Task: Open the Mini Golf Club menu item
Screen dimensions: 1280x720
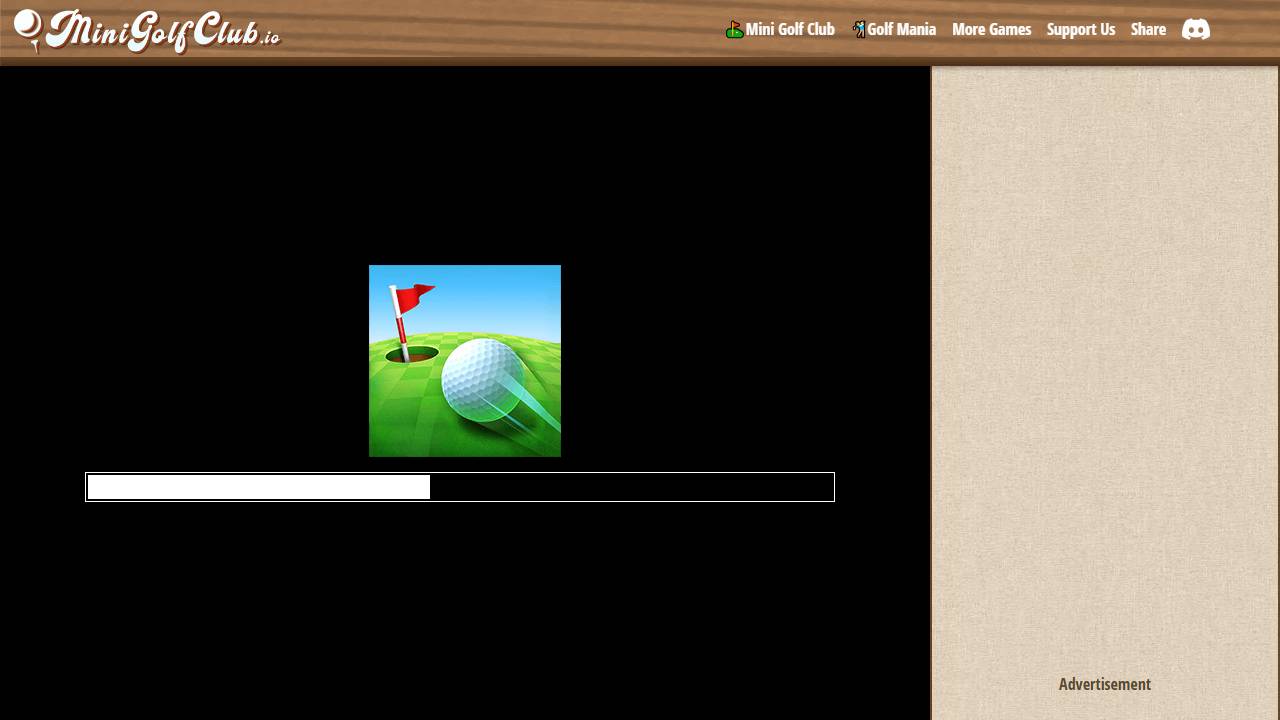Action: pos(780,29)
